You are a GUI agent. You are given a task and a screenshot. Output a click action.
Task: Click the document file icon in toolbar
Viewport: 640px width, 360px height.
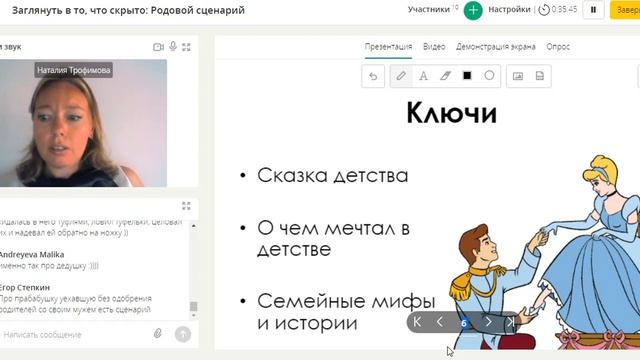[540, 76]
